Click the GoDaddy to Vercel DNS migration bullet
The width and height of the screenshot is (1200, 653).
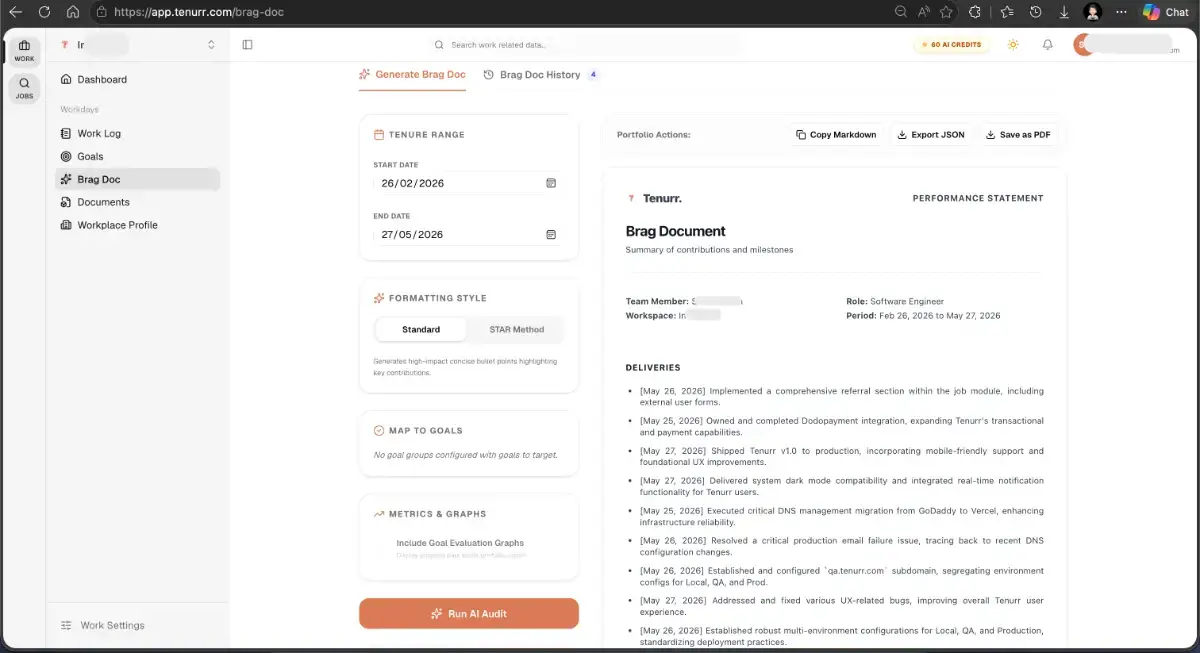tap(842, 516)
